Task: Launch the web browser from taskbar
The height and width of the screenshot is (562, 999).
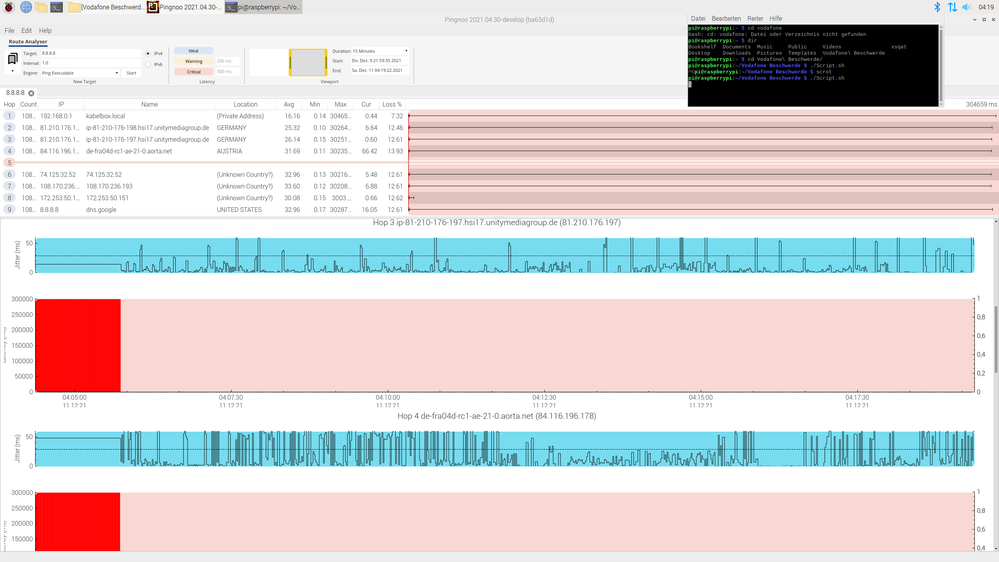Action: click(25, 7)
